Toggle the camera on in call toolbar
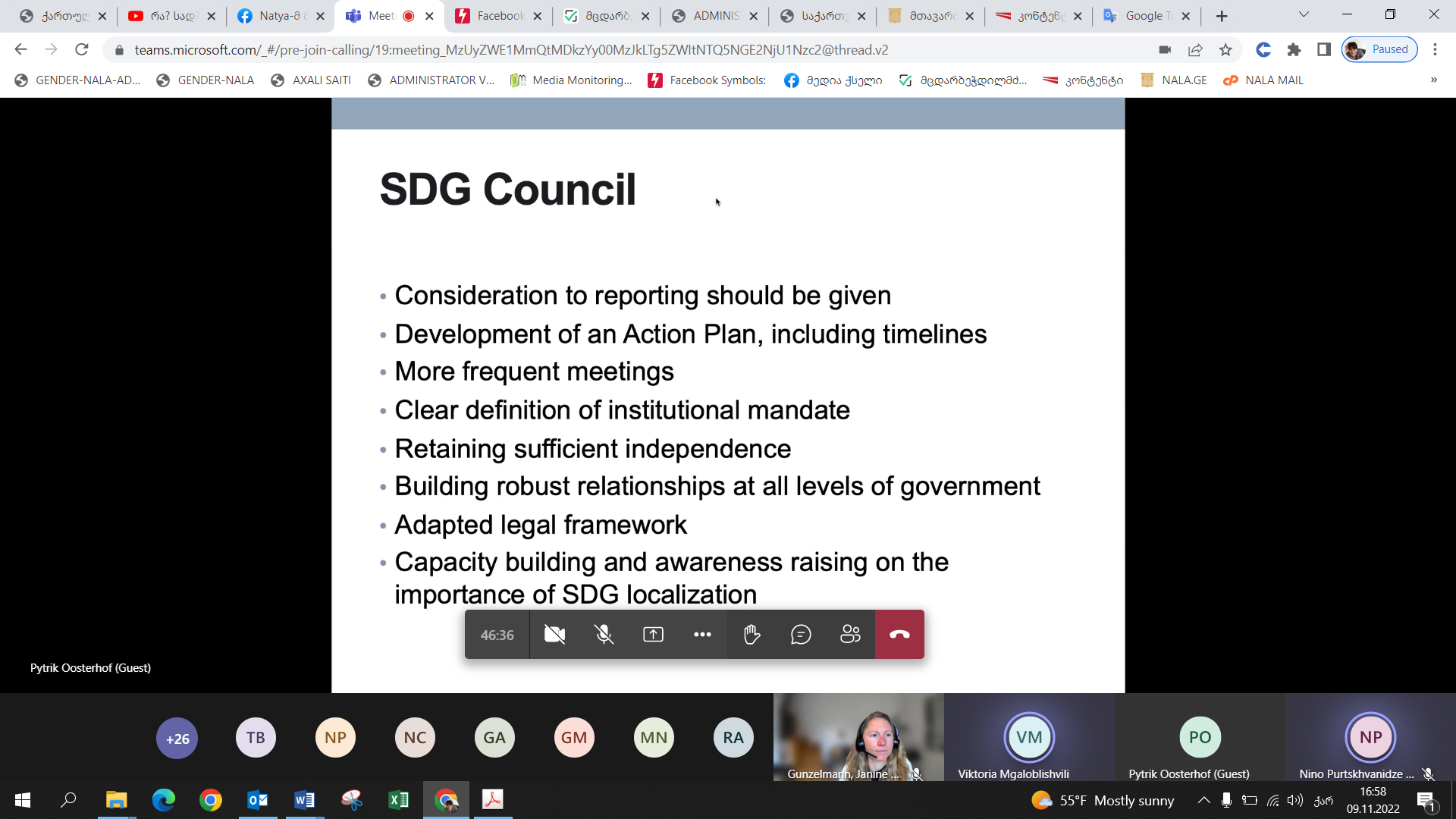The image size is (1456, 819). [x=554, y=635]
